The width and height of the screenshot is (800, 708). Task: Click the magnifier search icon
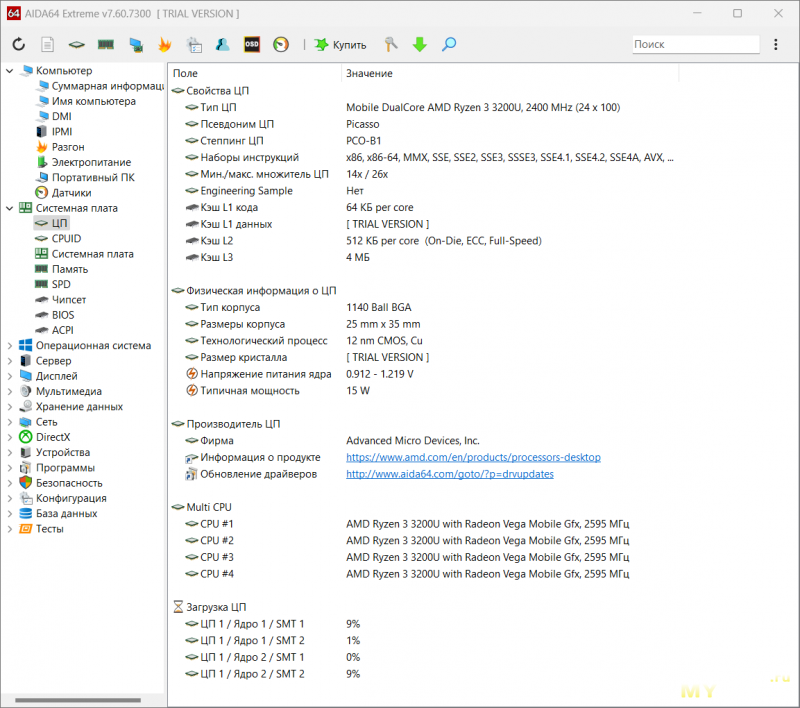coord(449,45)
